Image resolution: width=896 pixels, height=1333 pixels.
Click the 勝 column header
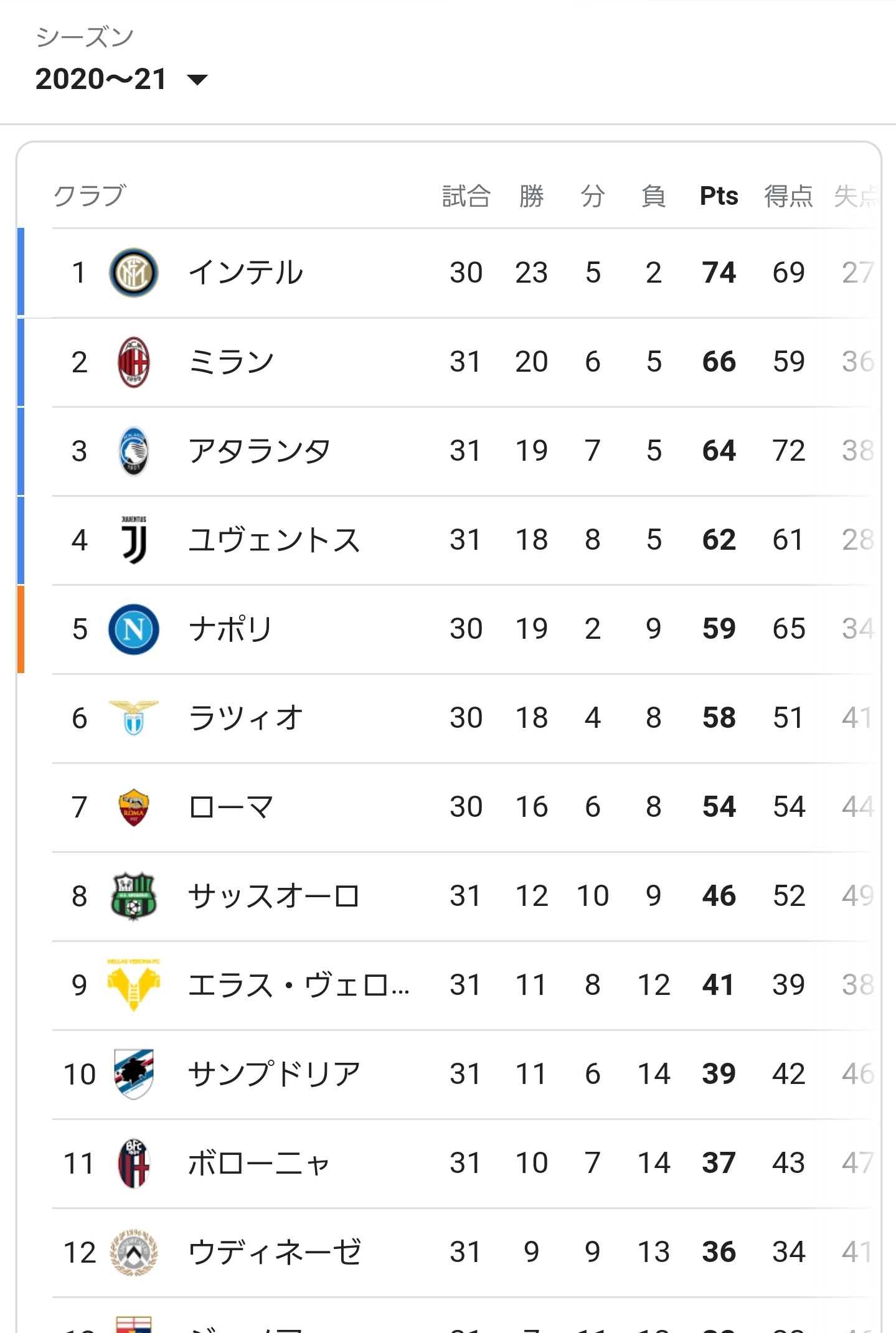pyautogui.click(x=531, y=196)
